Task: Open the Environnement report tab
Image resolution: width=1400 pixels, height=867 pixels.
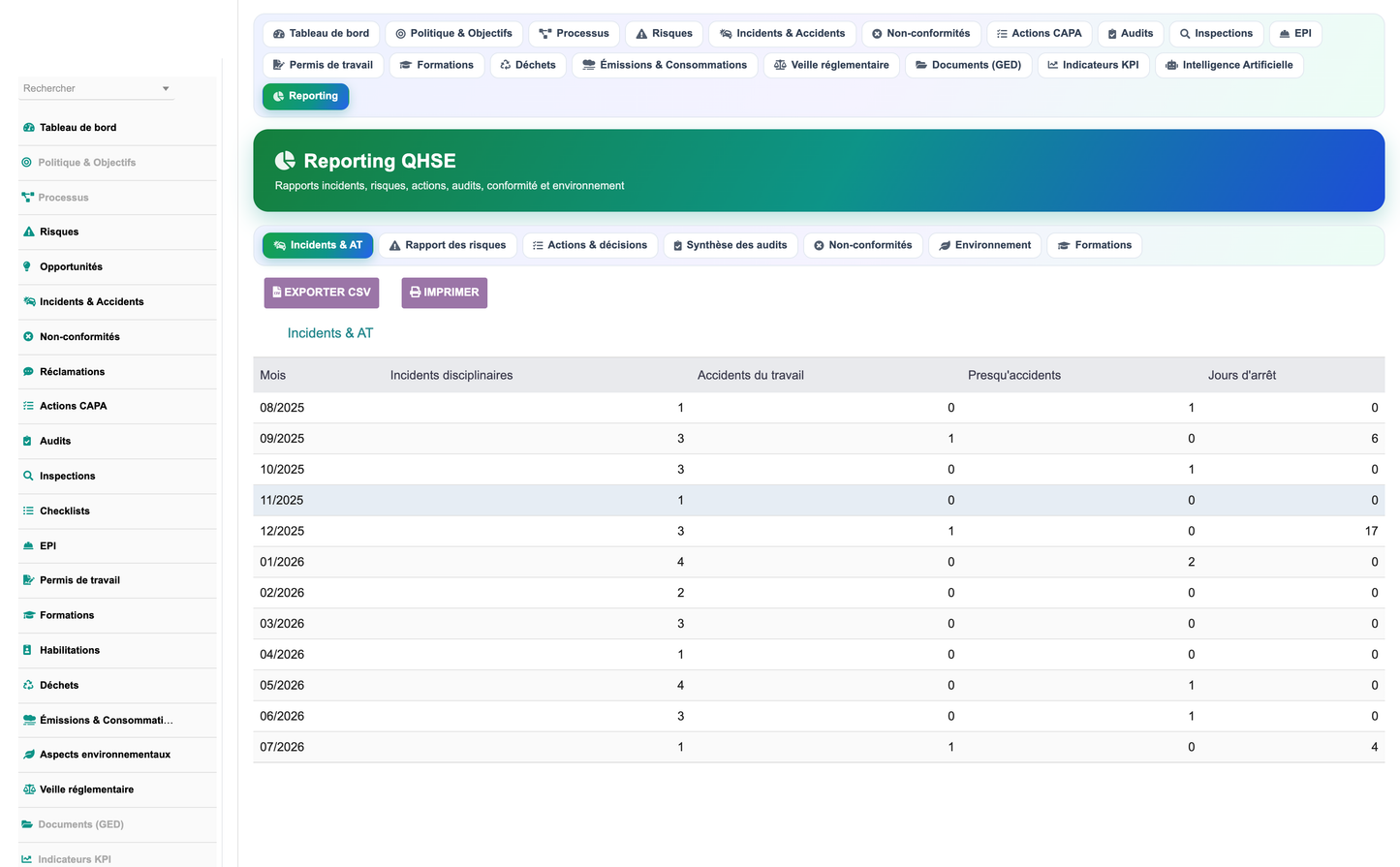Action: pyautogui.click(x=984, y=245)
